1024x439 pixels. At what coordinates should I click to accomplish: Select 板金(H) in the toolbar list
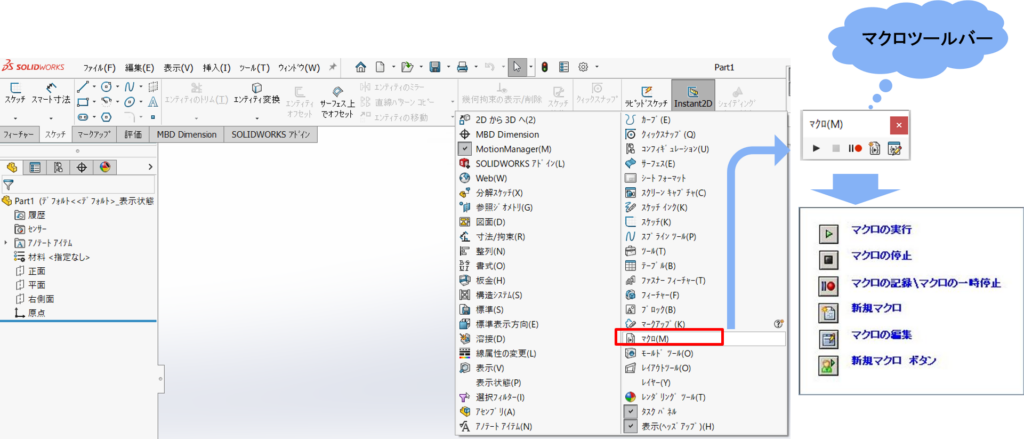490,280
